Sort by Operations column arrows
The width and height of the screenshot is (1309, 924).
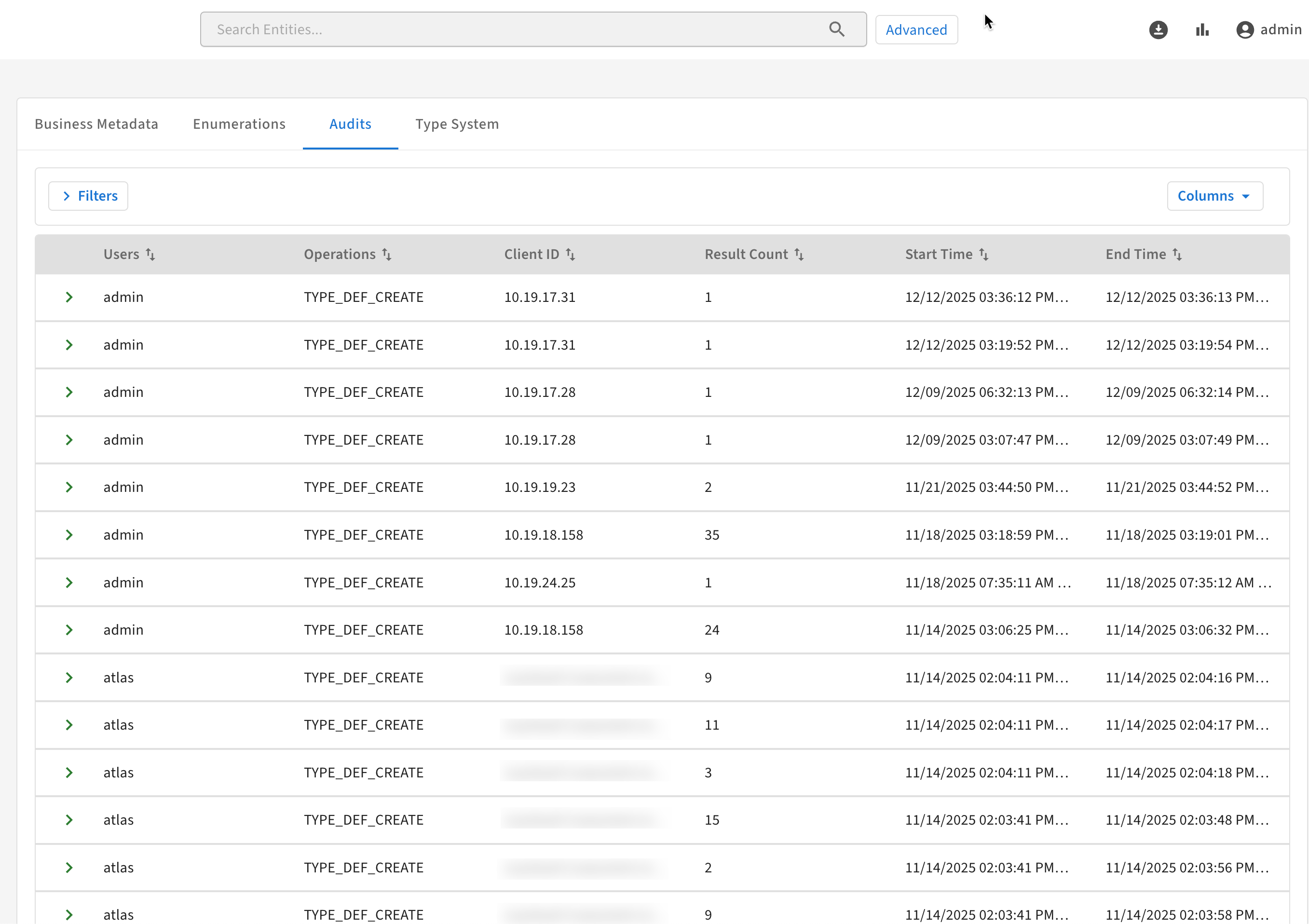386,254
